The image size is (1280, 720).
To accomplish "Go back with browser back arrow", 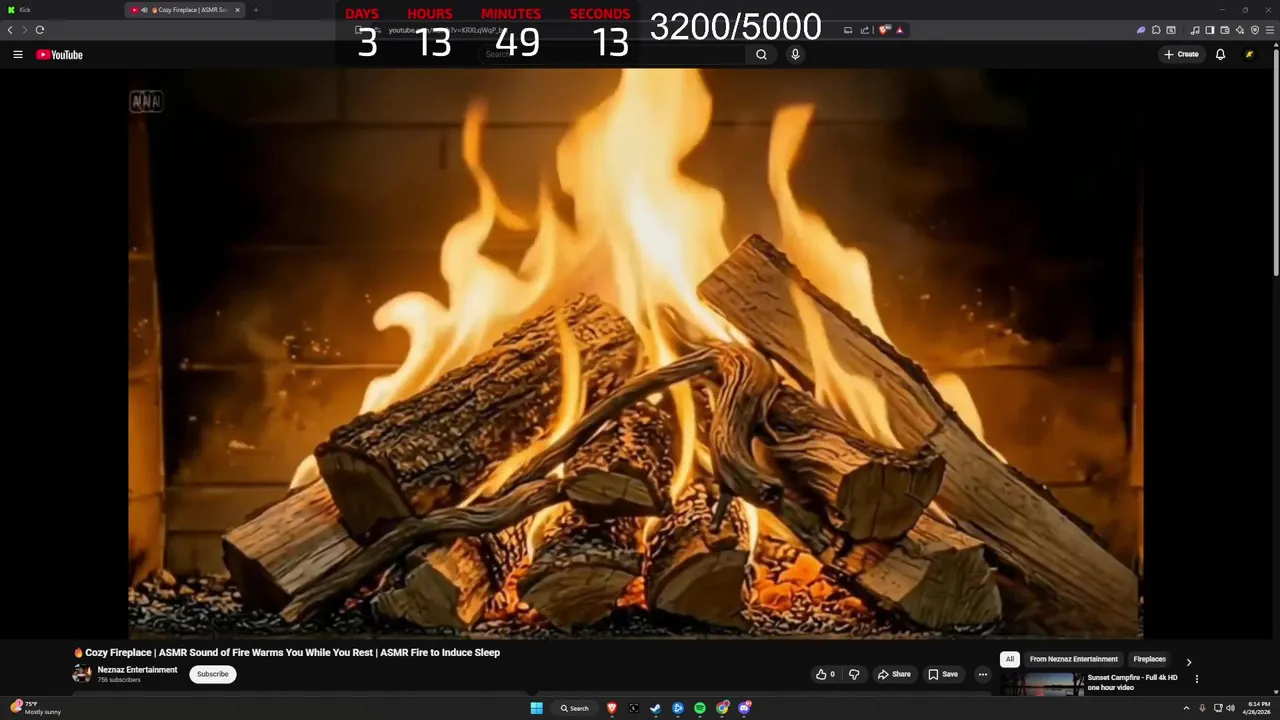I will 10,30.
